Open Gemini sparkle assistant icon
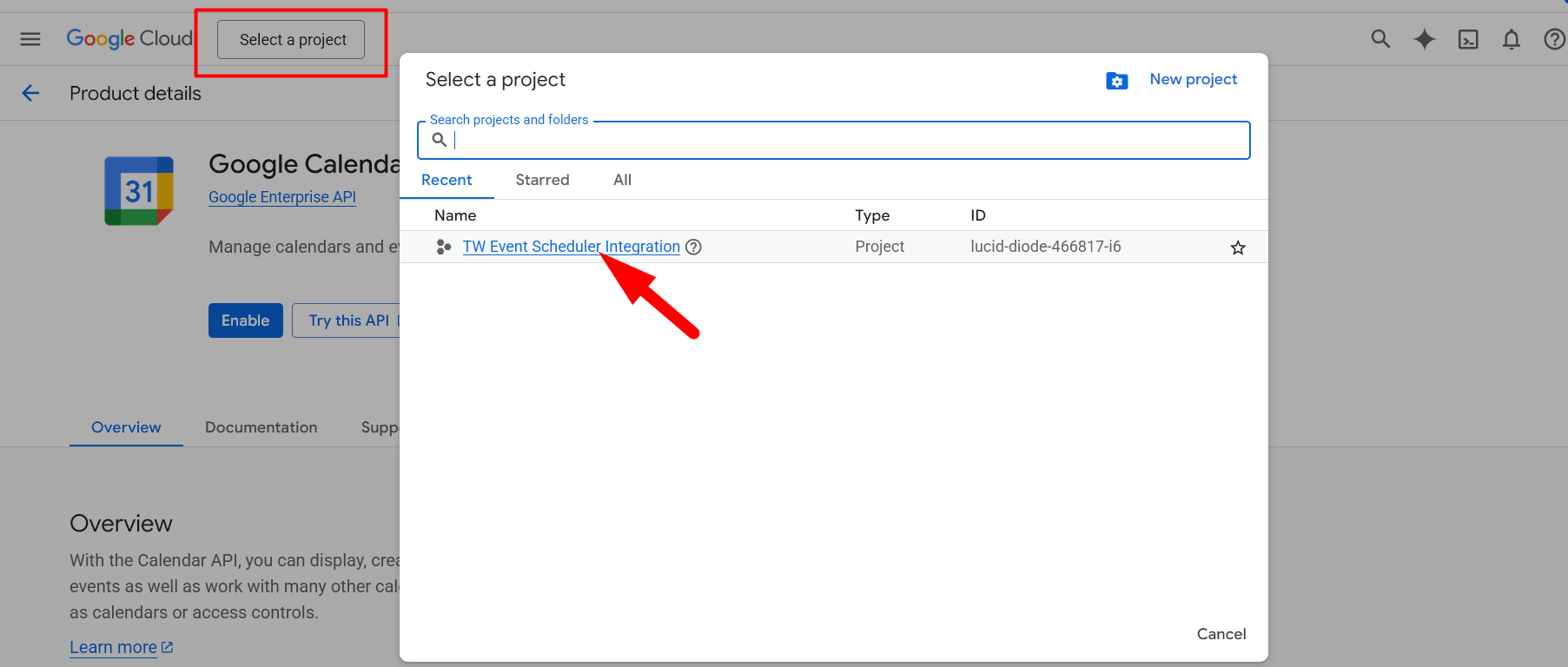The height and width of the screenshot is (667, 1568). 1425,39
